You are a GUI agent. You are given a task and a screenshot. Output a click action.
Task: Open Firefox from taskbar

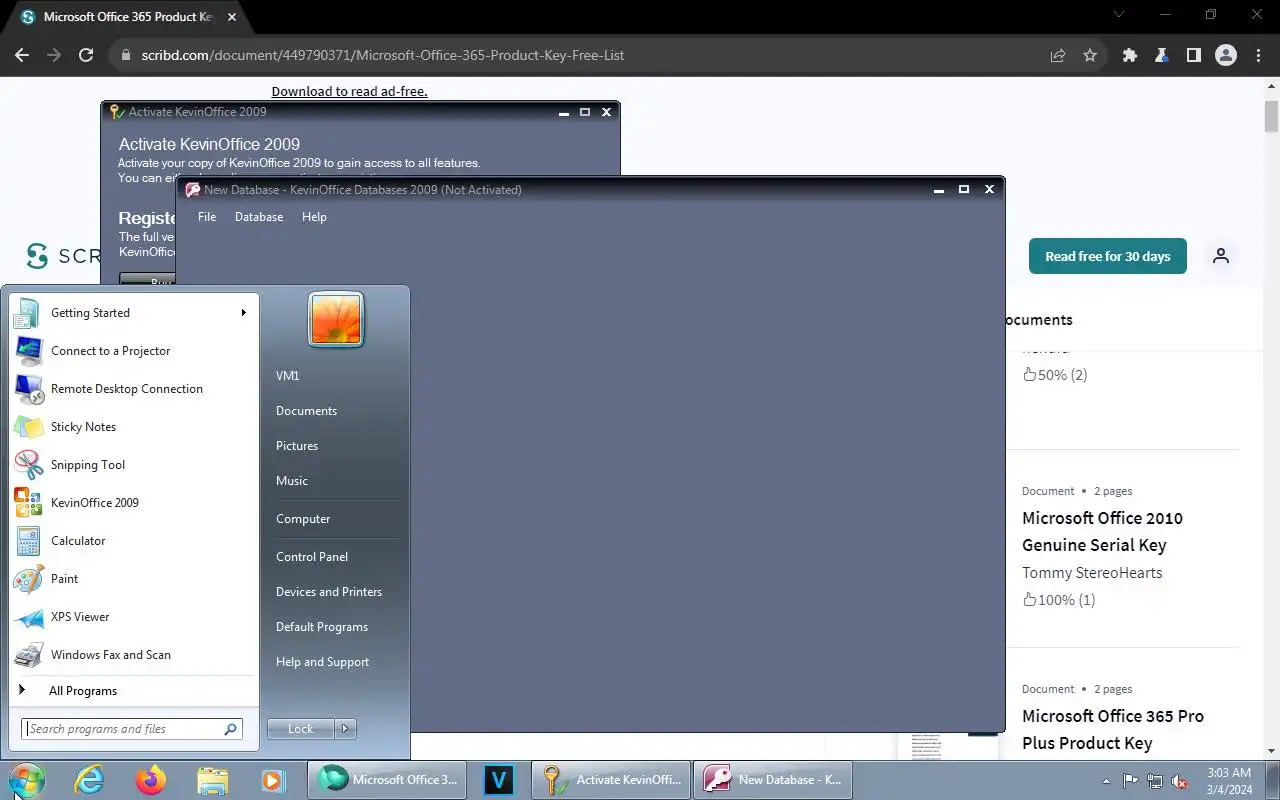coord(151,780)
